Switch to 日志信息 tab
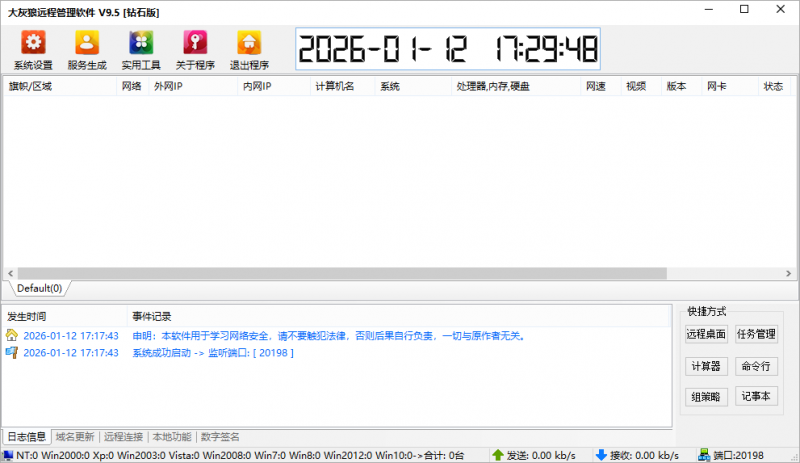The width and height of the screenshot is (800, 463). (27, 436)
